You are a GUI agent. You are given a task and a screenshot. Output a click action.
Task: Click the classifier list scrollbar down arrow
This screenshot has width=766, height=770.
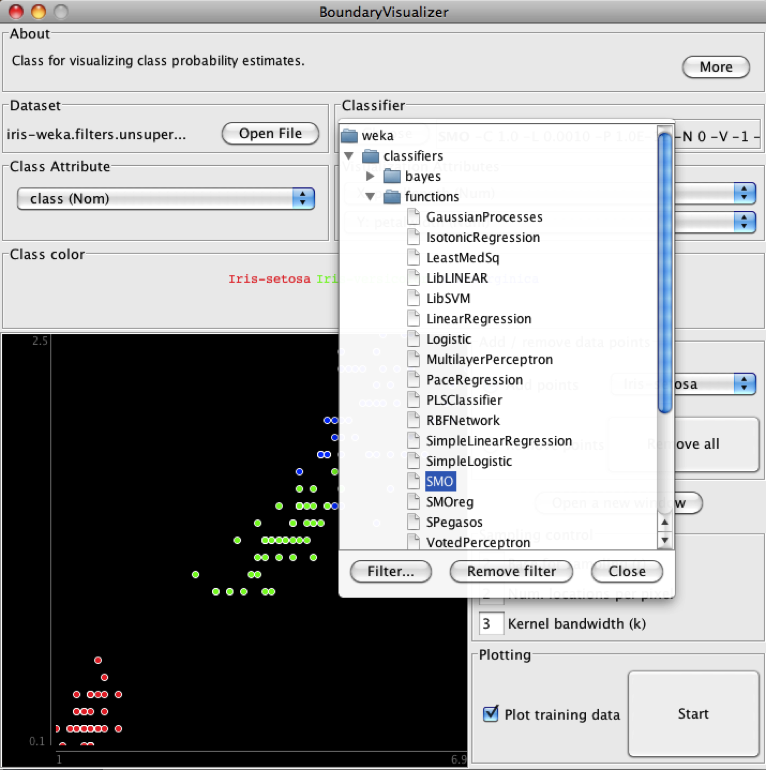(x=665, y=541)
